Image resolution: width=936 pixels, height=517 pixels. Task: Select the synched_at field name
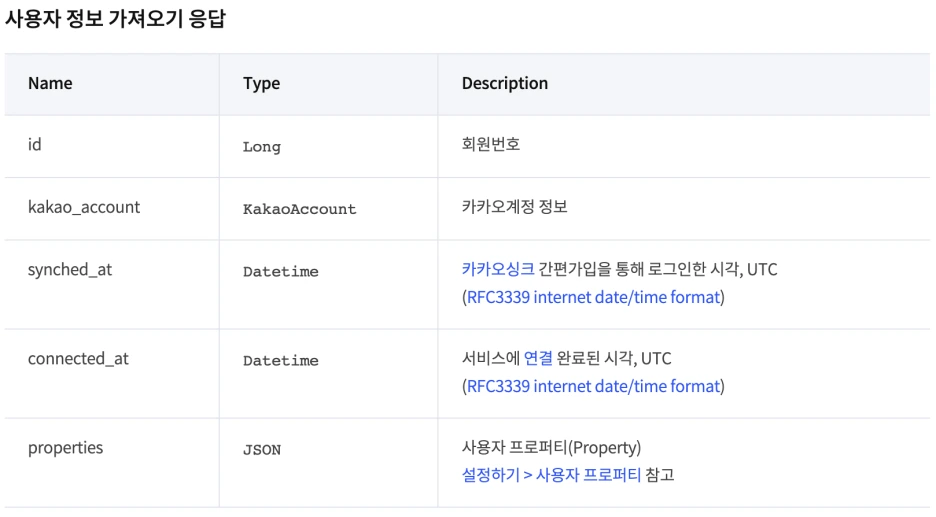click(70, 270)
